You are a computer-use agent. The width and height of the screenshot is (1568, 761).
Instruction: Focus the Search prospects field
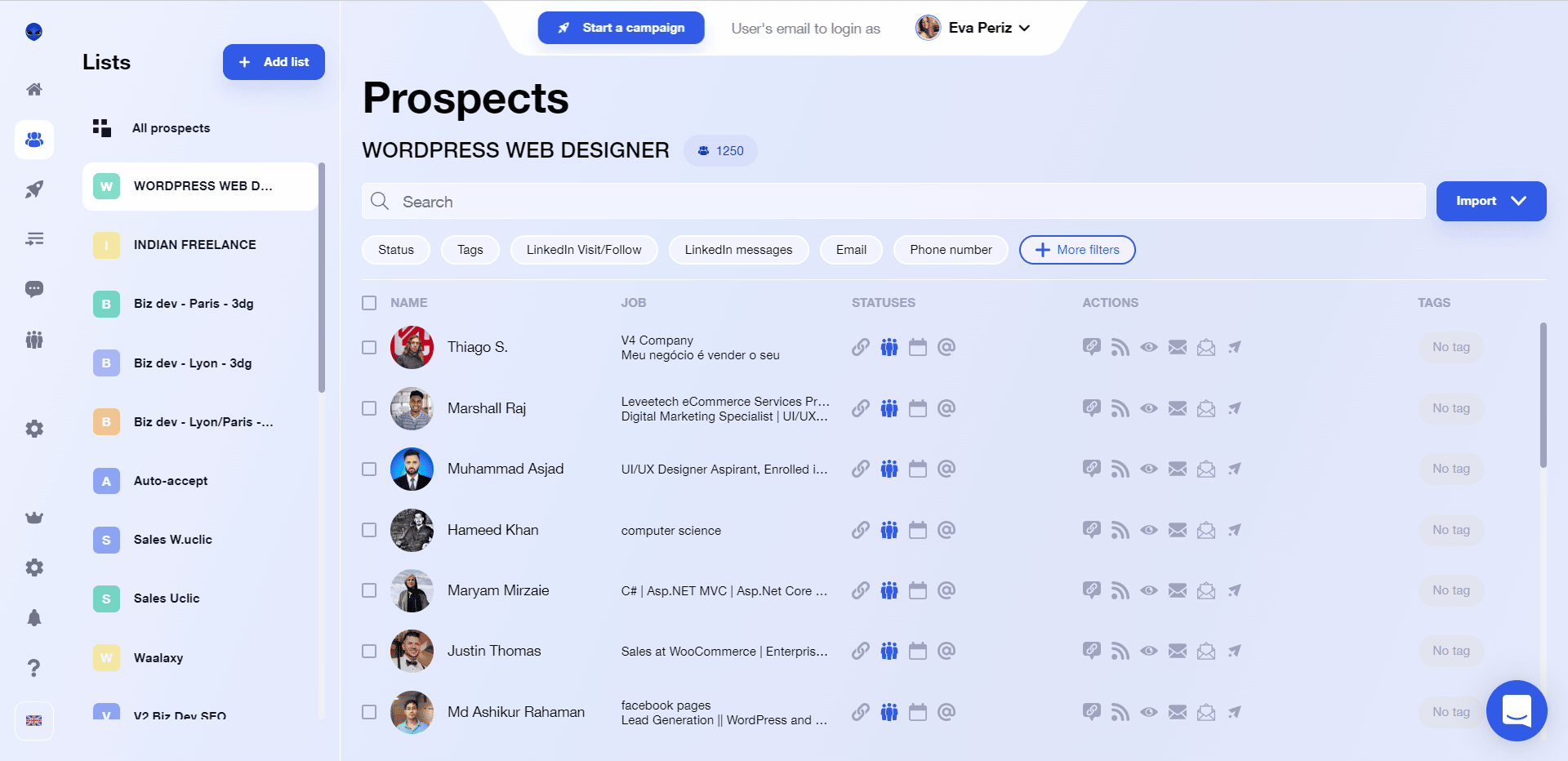point(893,202)
